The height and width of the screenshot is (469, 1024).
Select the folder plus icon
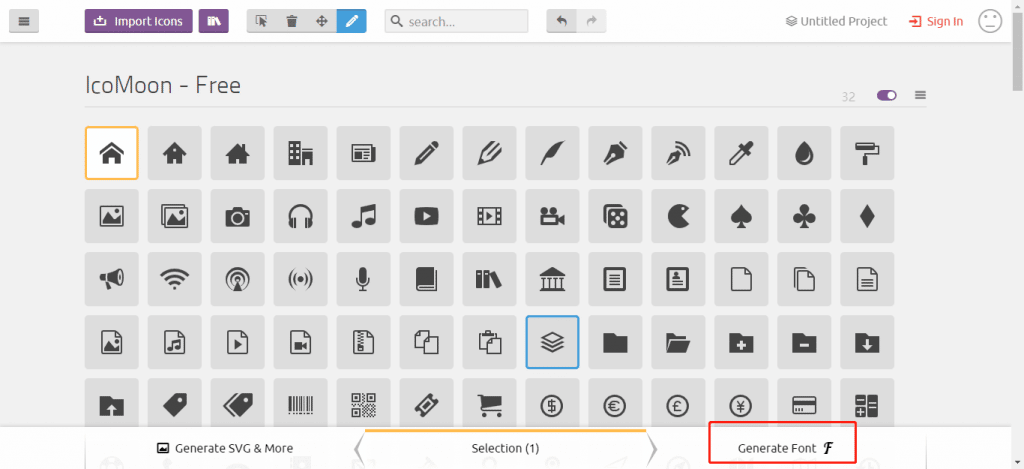tap(741, 342)
